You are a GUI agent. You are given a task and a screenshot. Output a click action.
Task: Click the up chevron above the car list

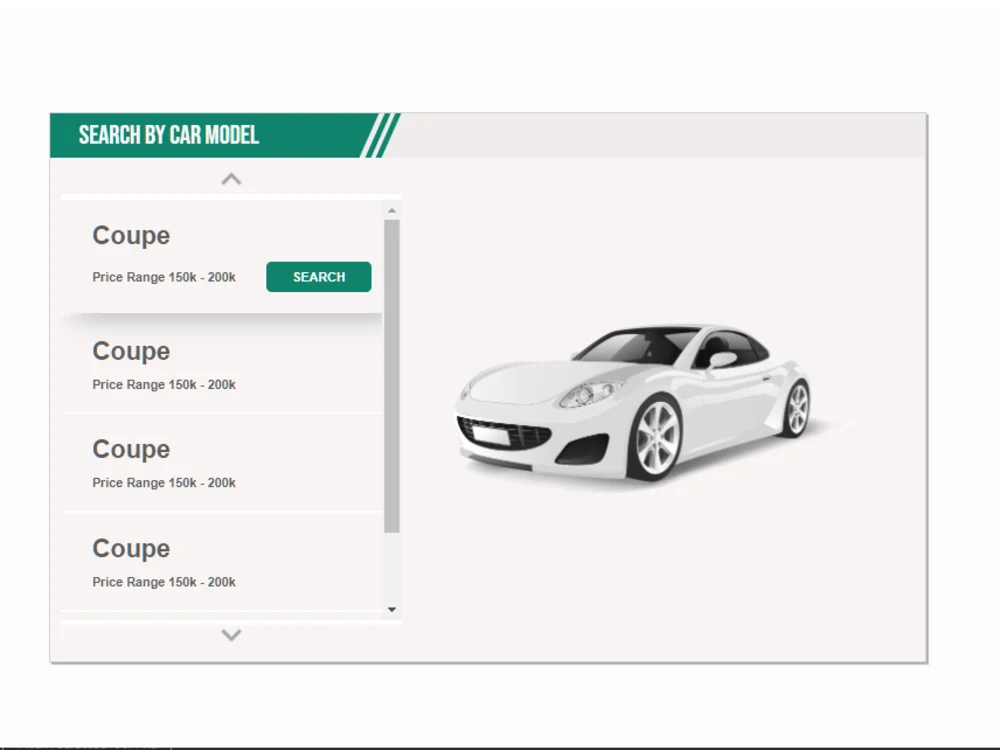tap(231, 179)
